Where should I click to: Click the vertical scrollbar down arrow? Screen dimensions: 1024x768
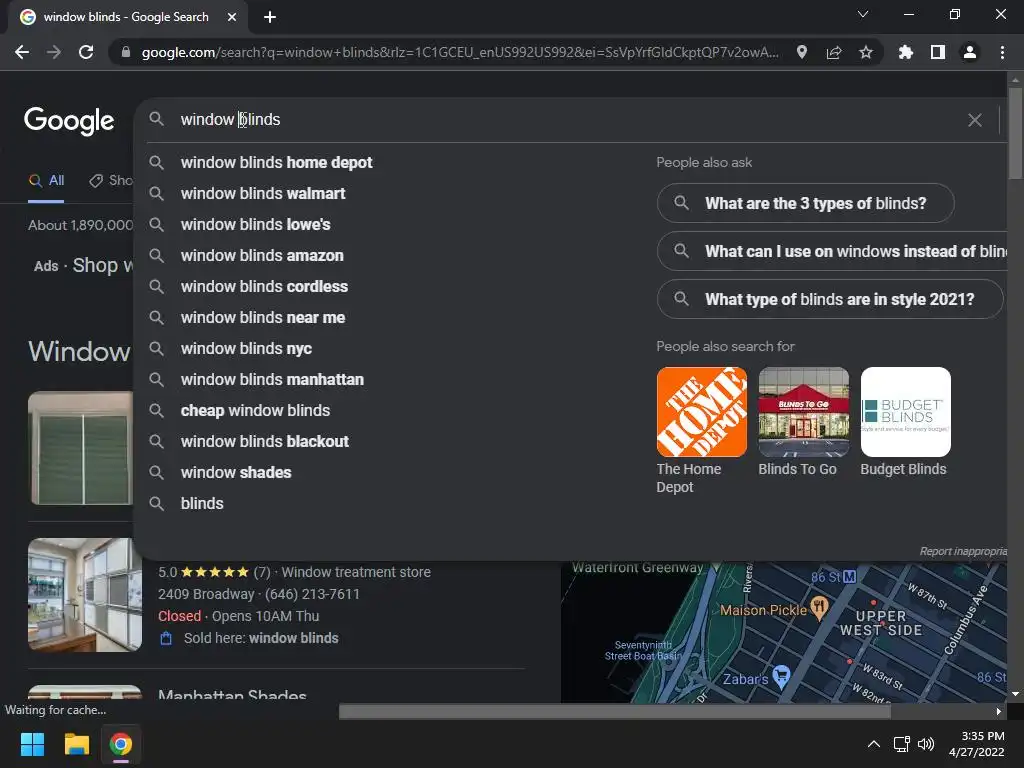coord(1015,694)
